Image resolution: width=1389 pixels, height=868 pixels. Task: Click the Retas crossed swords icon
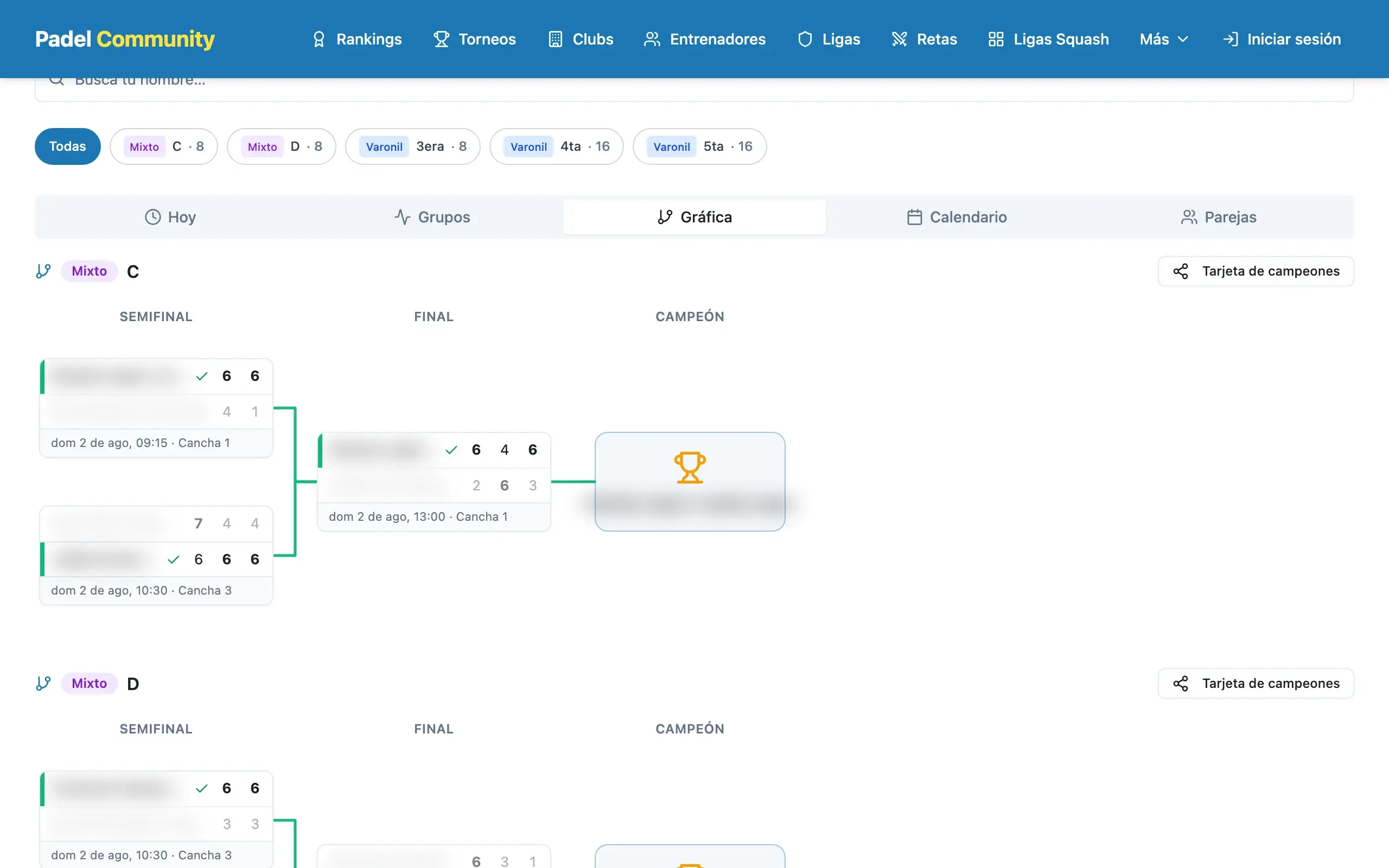[x=900, y=39]
